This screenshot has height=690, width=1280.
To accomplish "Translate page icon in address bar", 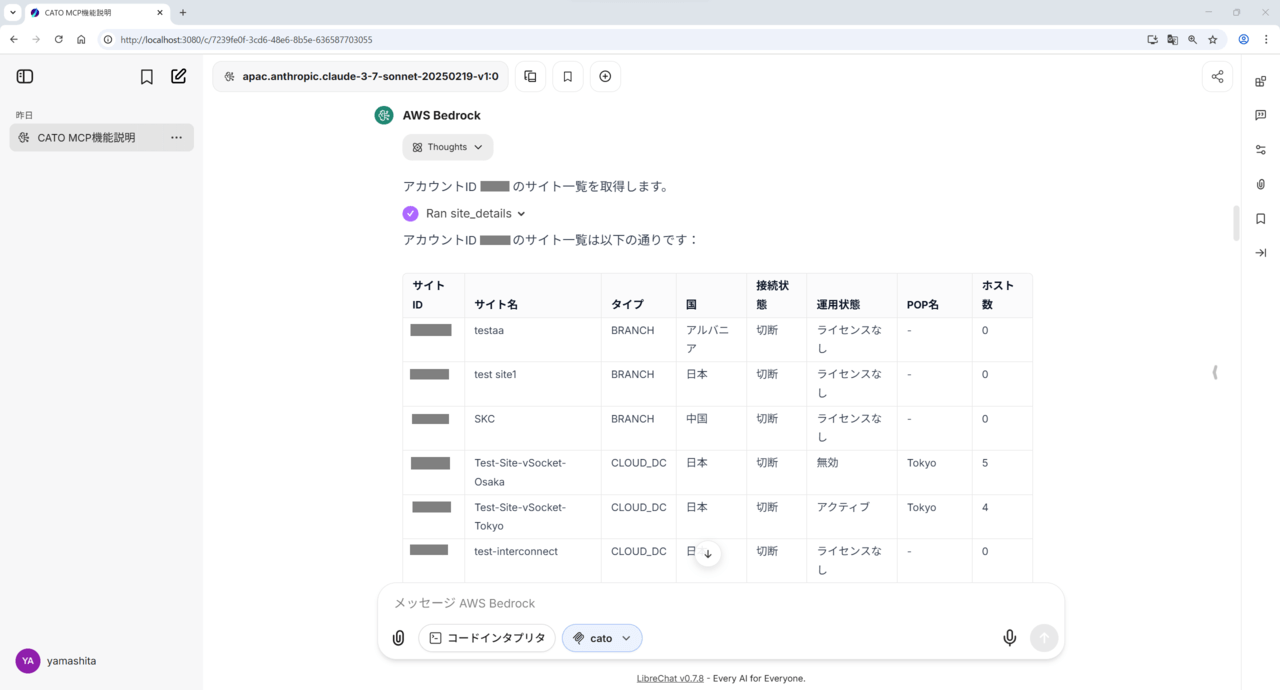I will [1173, 40].
